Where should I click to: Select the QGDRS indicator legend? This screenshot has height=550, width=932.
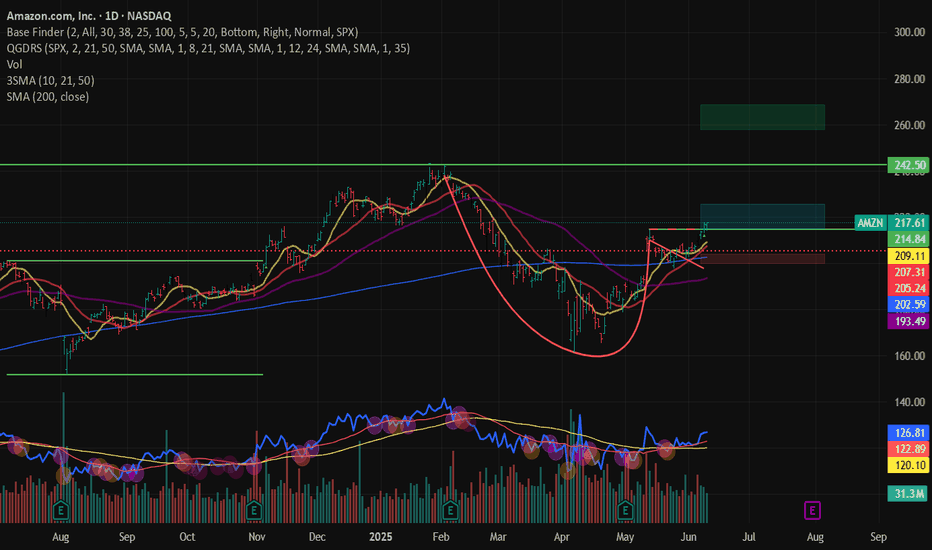[208, 48]
